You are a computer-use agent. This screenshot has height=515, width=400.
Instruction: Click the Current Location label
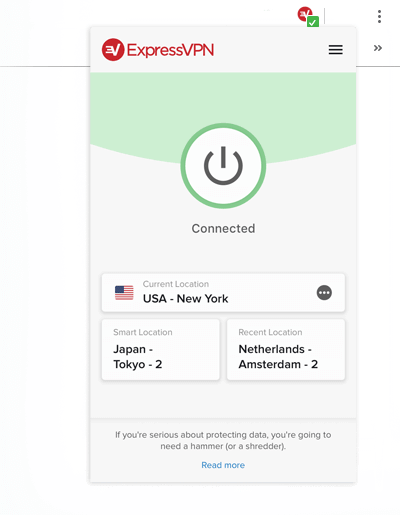[176, 284]
